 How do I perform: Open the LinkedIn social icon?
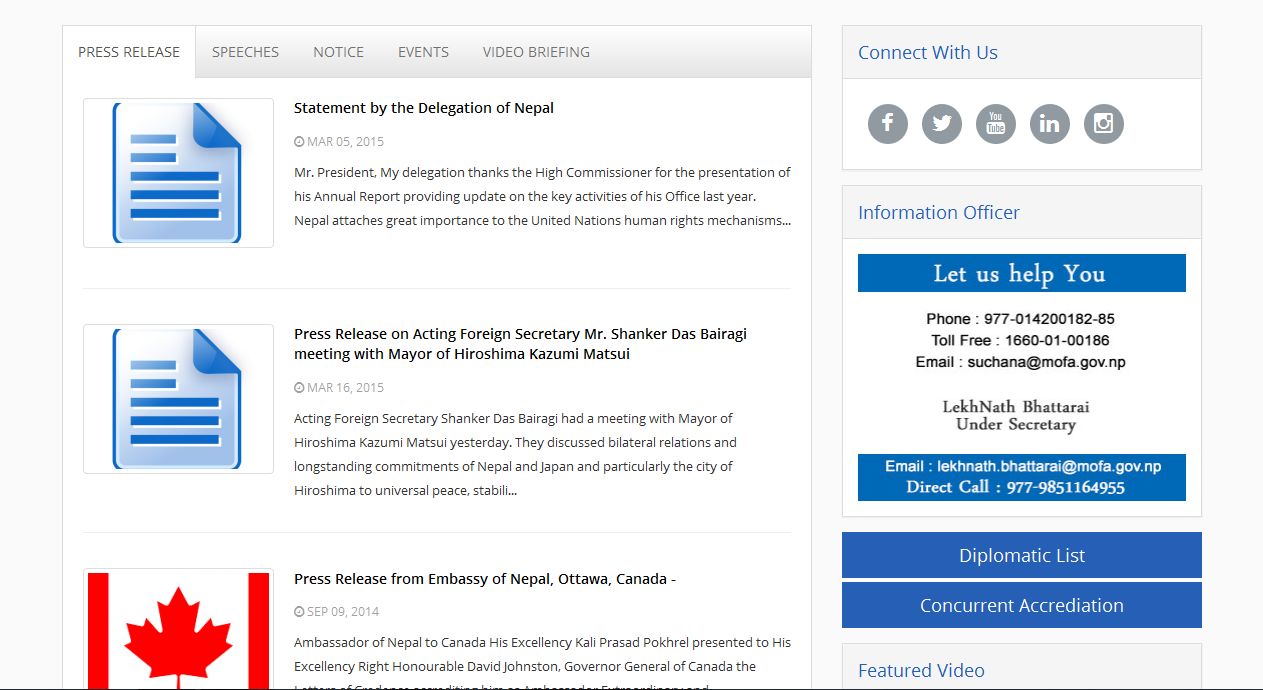[x=1049, y=124]
